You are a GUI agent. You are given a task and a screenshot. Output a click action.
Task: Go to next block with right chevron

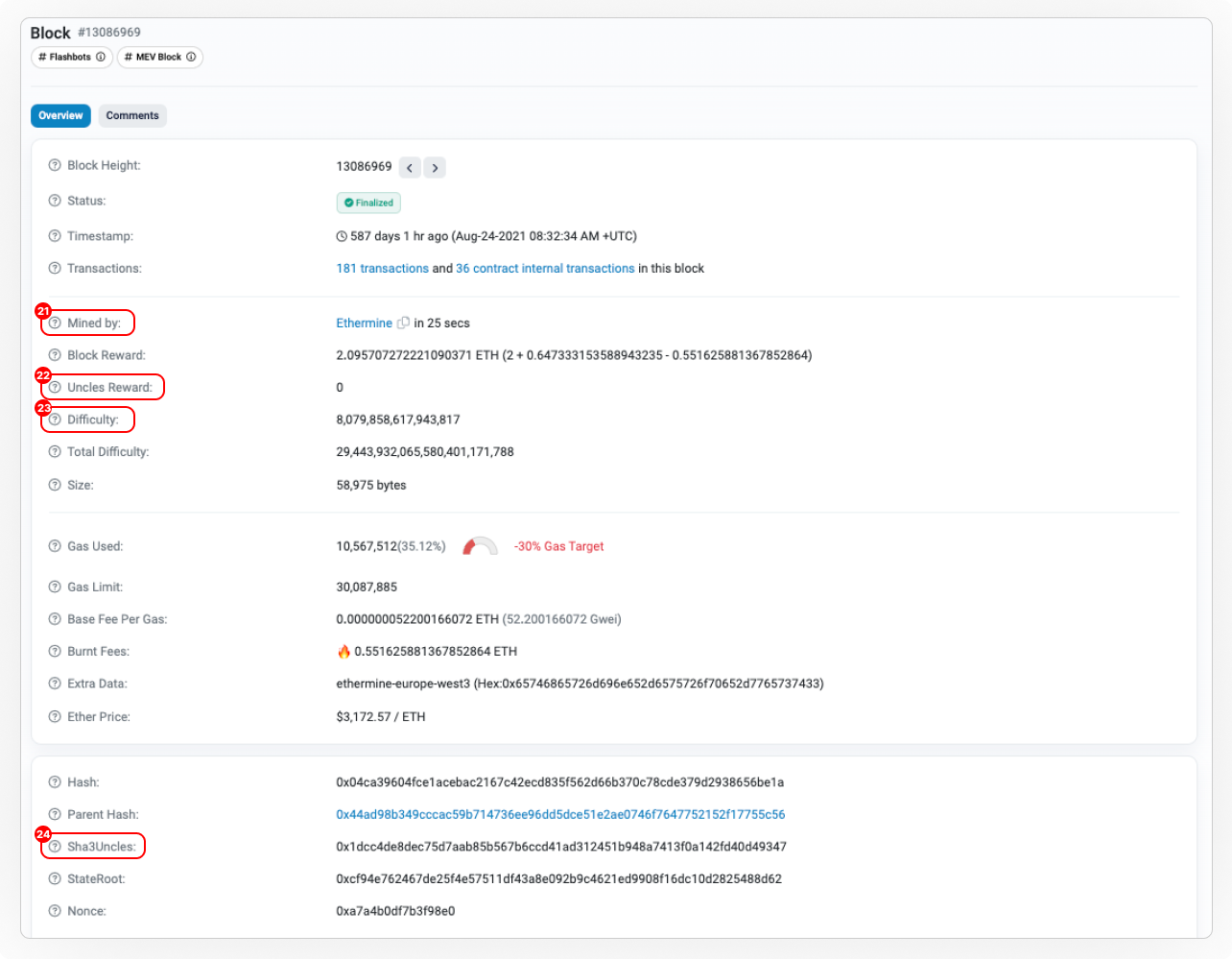click(x=435, y=168)
